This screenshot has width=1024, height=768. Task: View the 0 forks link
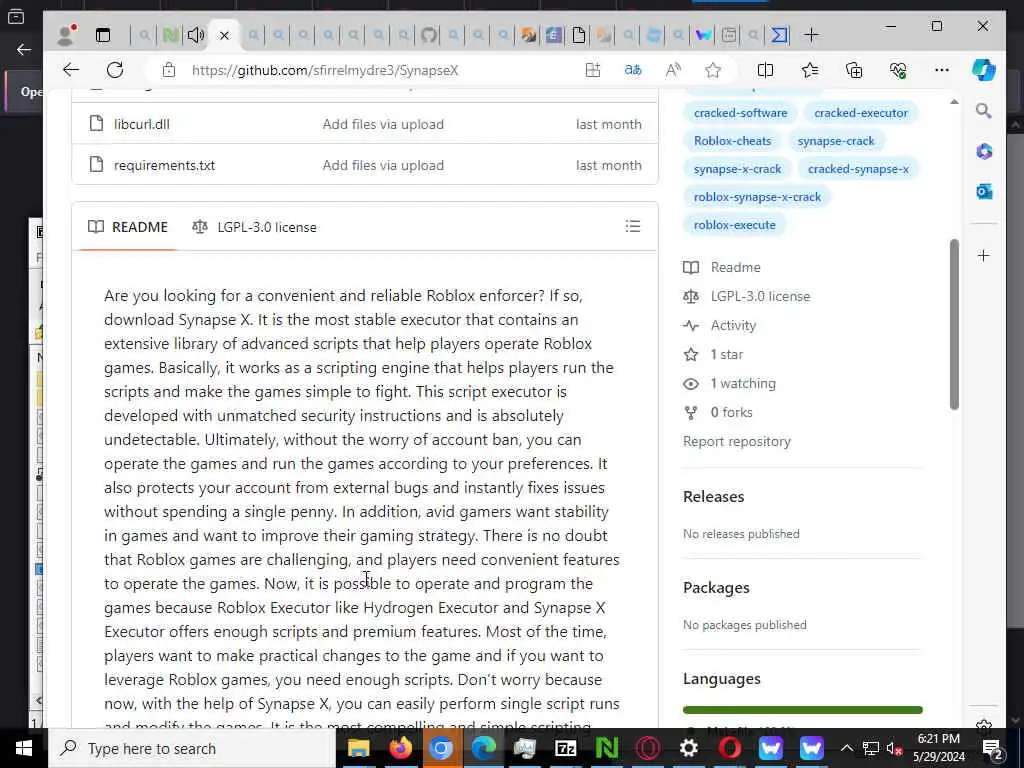coord(718,413)
